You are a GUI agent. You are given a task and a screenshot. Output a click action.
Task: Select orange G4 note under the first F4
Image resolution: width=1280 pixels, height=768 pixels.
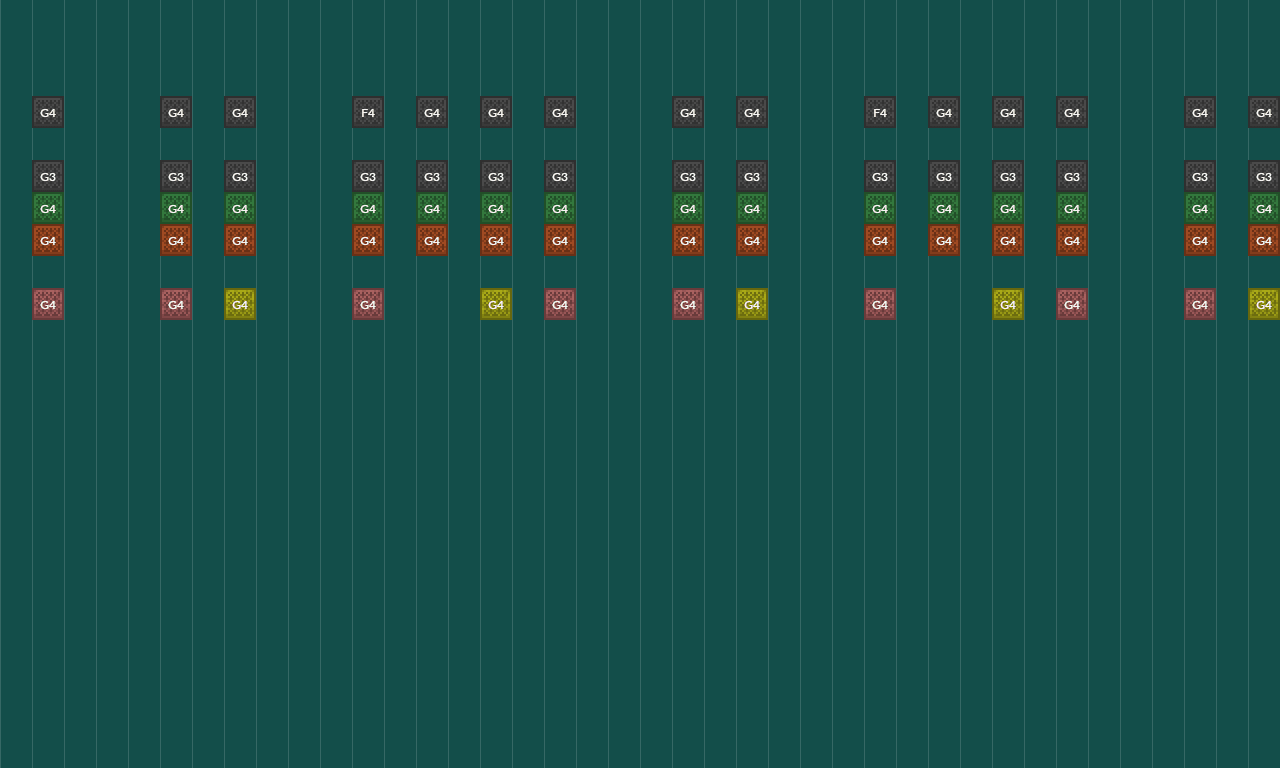coord(368,240)
